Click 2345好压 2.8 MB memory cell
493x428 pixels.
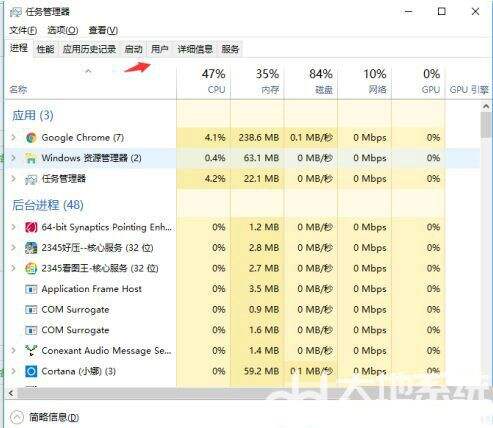257,248
